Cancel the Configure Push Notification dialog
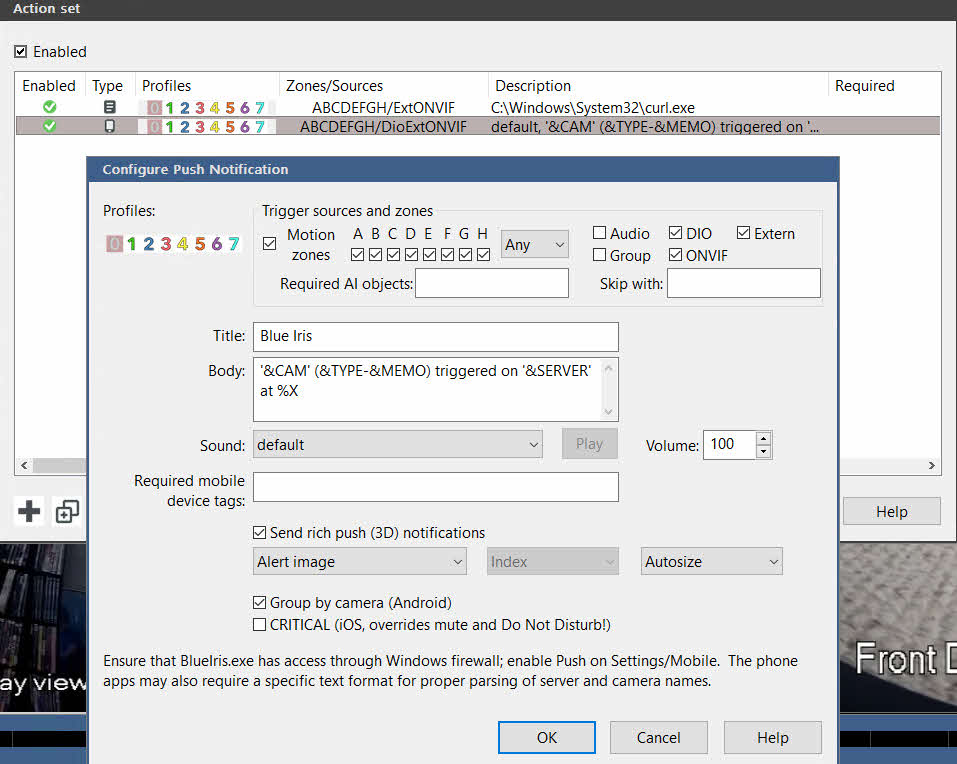Viewport: 957px width, 764px height. (x=659, y=738)
